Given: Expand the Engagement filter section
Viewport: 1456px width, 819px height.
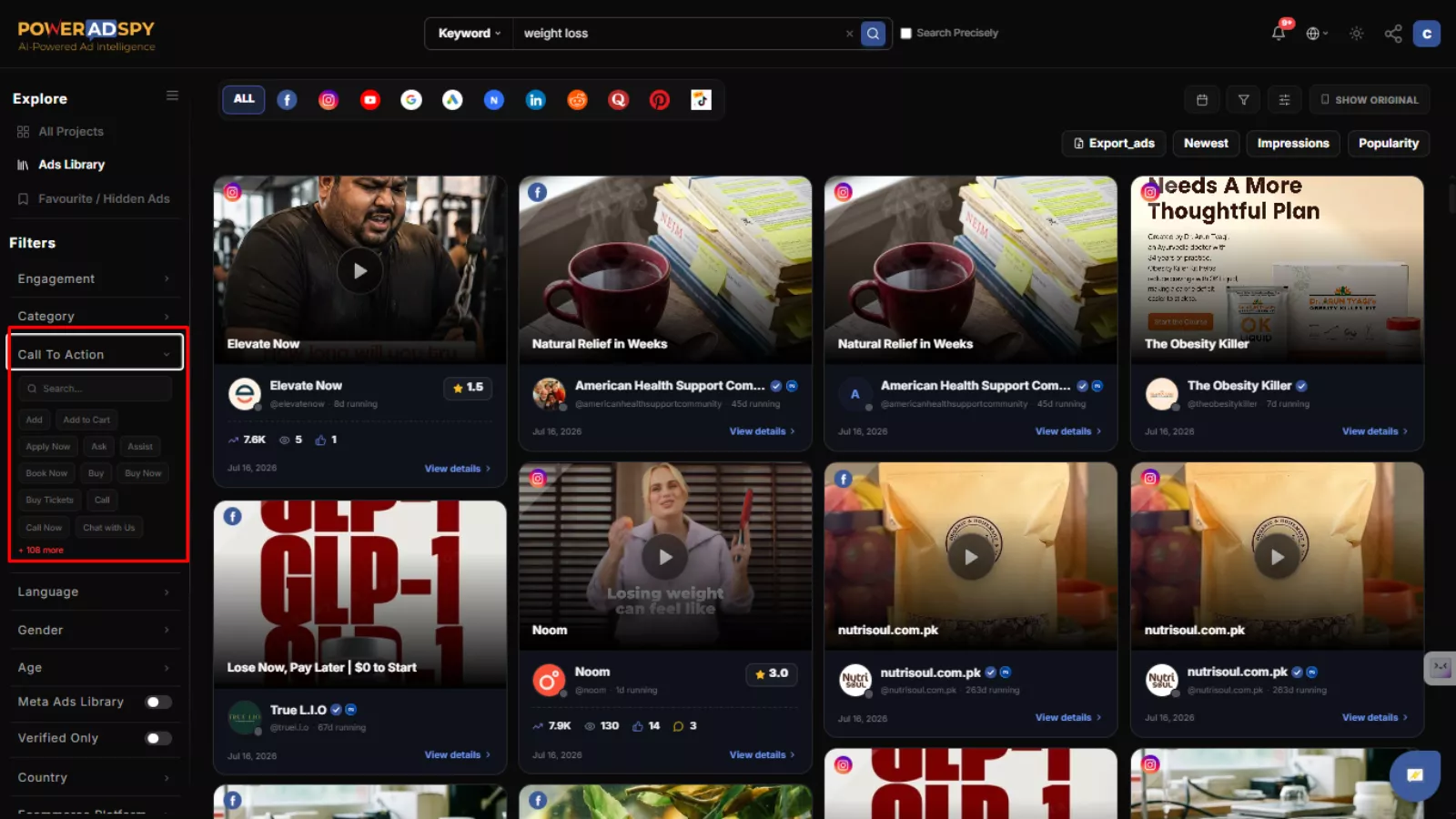Looking at the screenshot, I should pos(95,278).
